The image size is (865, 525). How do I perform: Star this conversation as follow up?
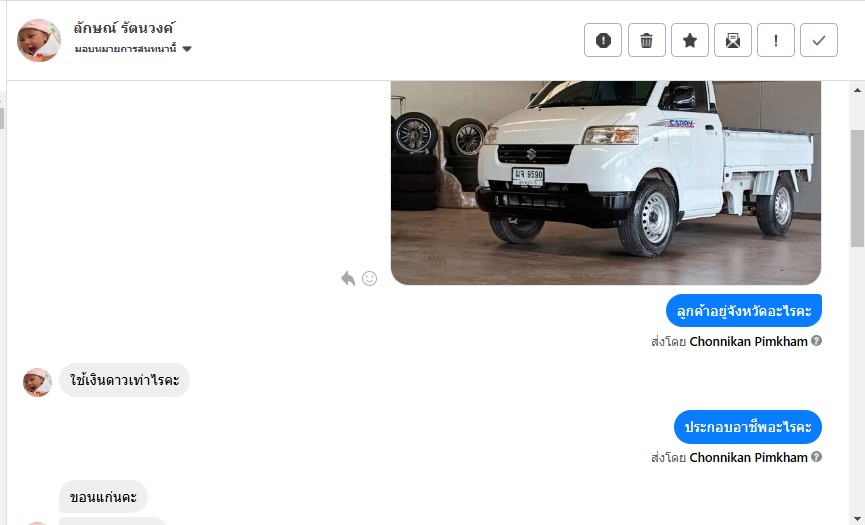point(690,40)
